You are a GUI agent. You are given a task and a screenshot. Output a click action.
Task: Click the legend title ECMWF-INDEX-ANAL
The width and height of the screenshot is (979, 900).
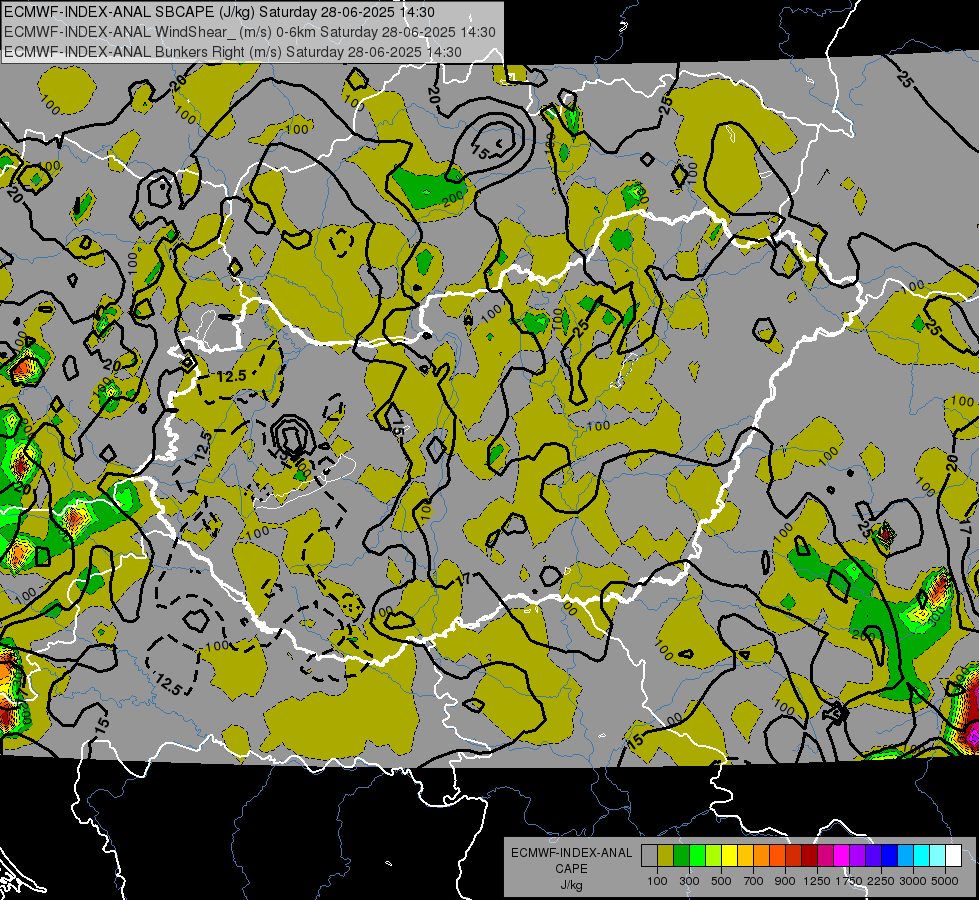[571, 853]
